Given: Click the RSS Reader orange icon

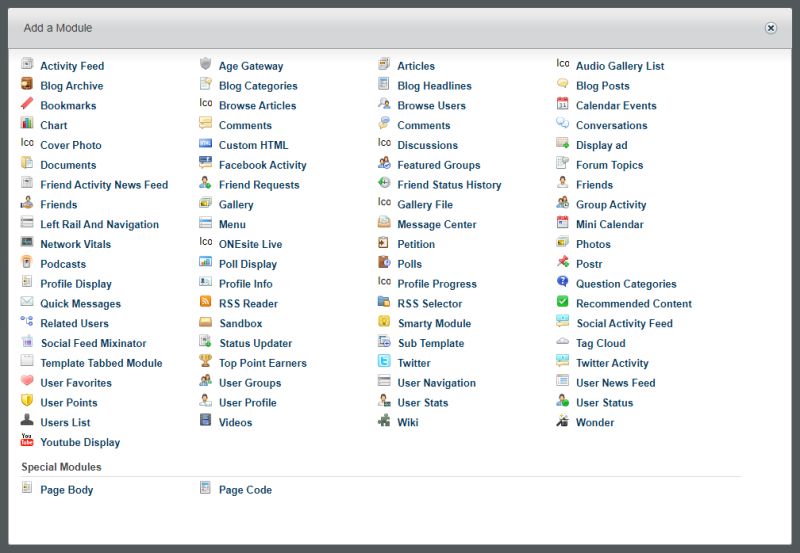Looking at the screenshot, I should pos(206,301).
